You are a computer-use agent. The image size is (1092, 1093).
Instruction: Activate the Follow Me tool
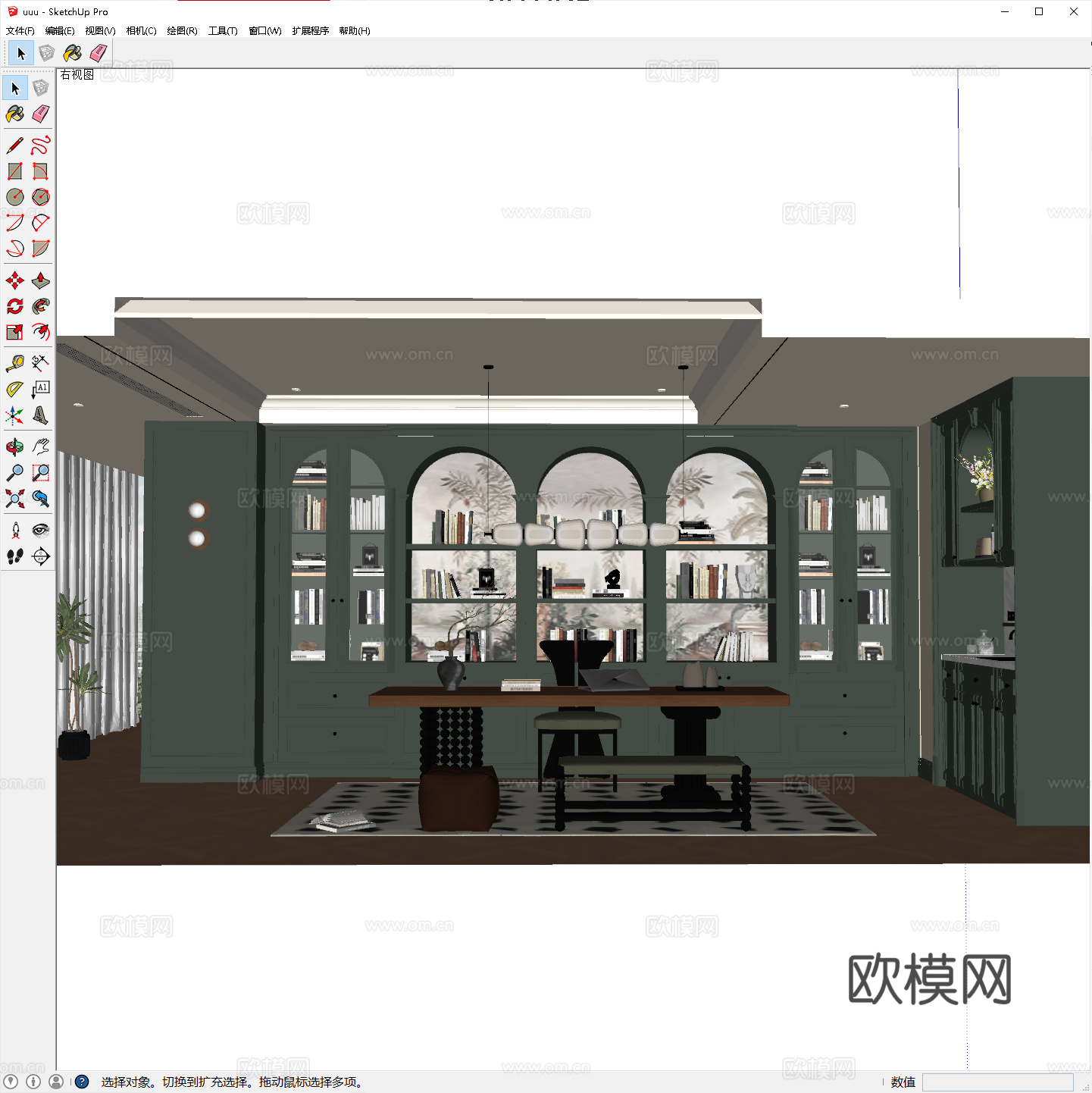41,306
